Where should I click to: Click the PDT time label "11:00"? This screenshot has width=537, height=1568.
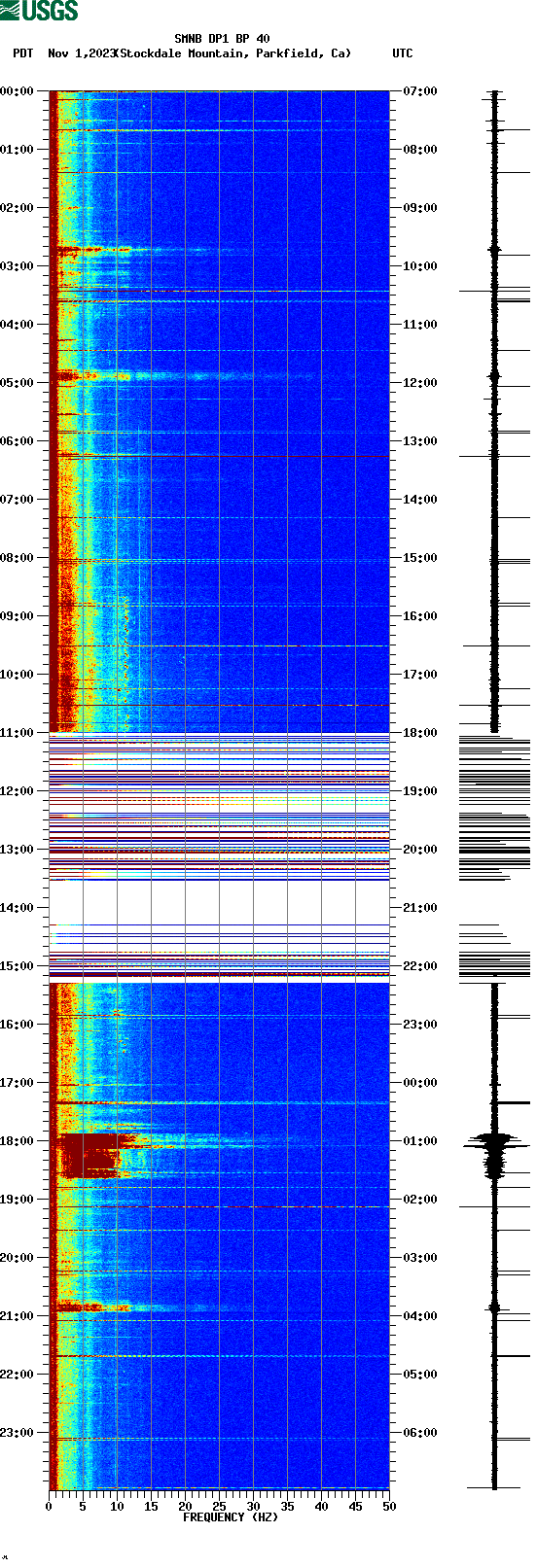click(17, 733)
